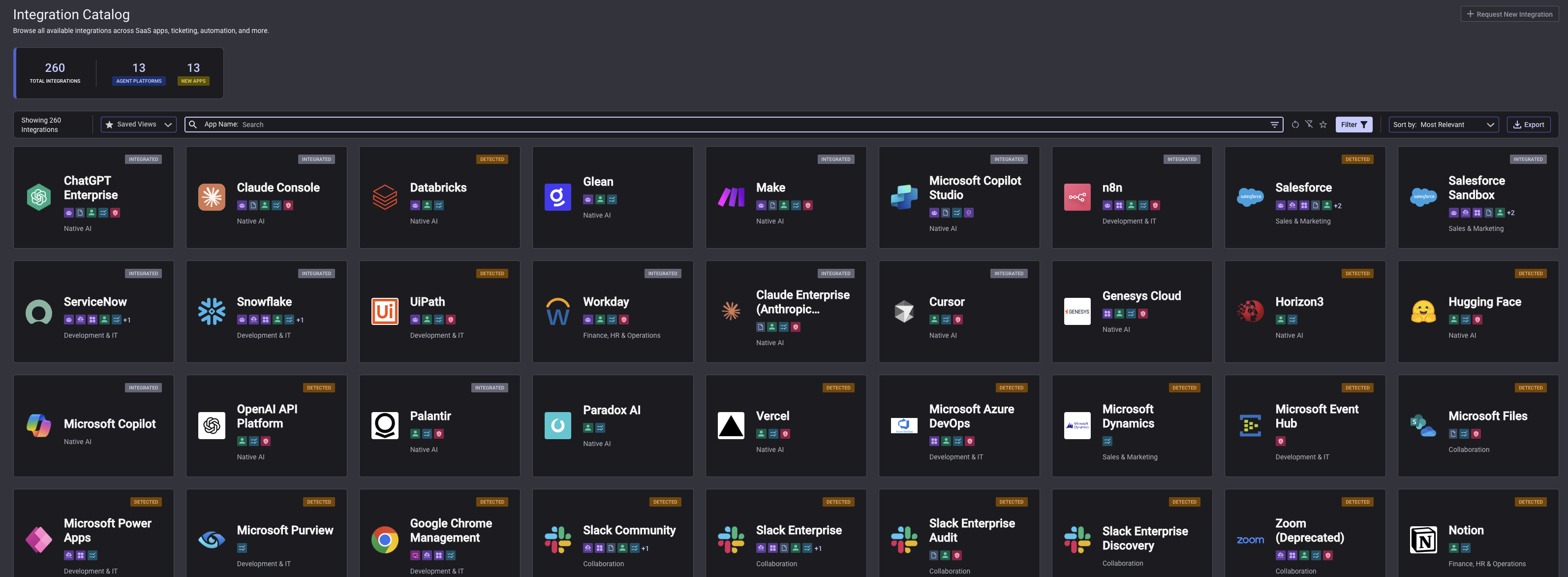Show the +1 more capability on Snowflake

point(300,321)
